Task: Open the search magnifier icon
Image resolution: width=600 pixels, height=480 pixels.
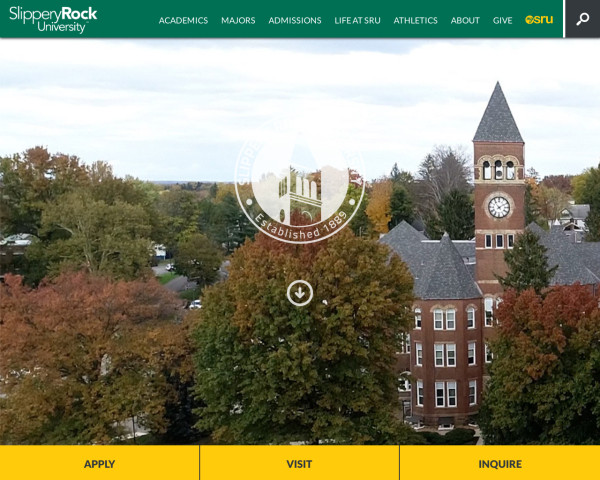Action: coord(582,19)
